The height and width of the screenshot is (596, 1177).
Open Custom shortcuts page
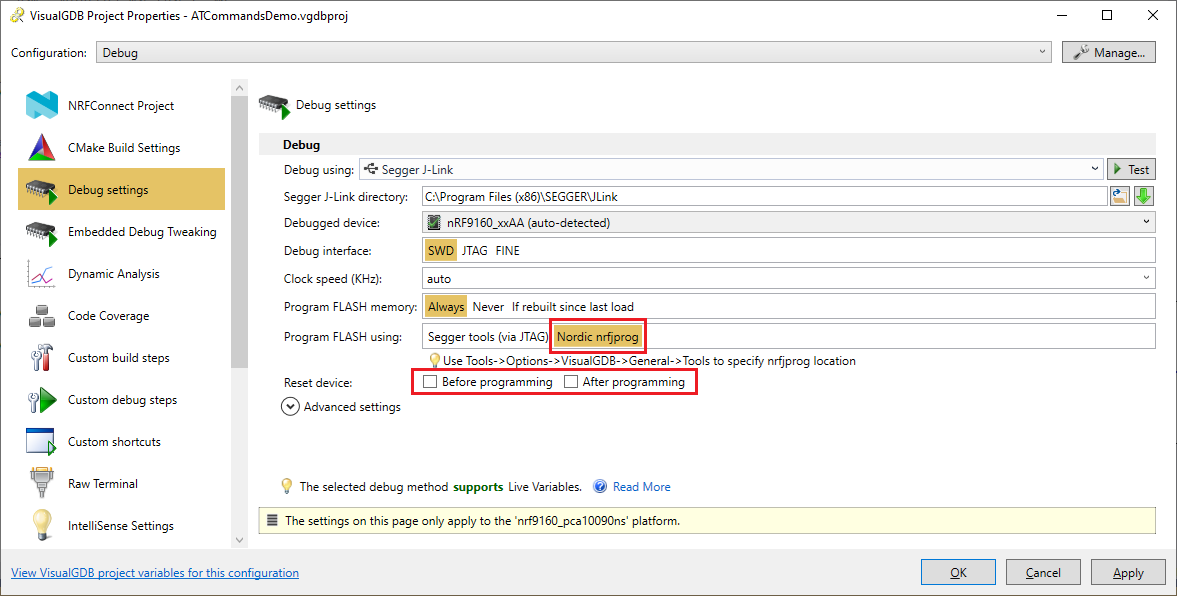[121, 442]
